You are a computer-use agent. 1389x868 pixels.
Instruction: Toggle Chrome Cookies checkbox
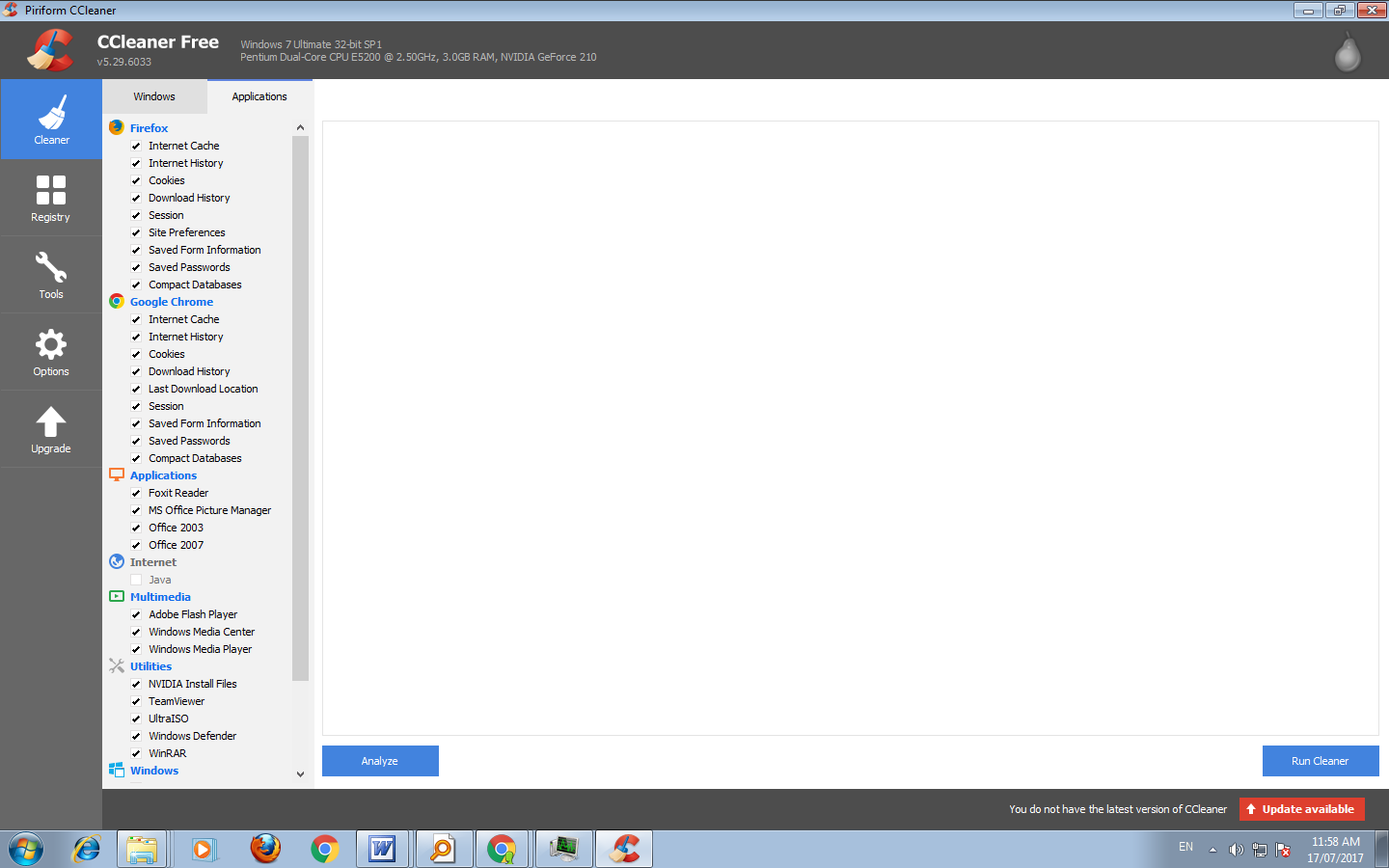pos(136,354)
